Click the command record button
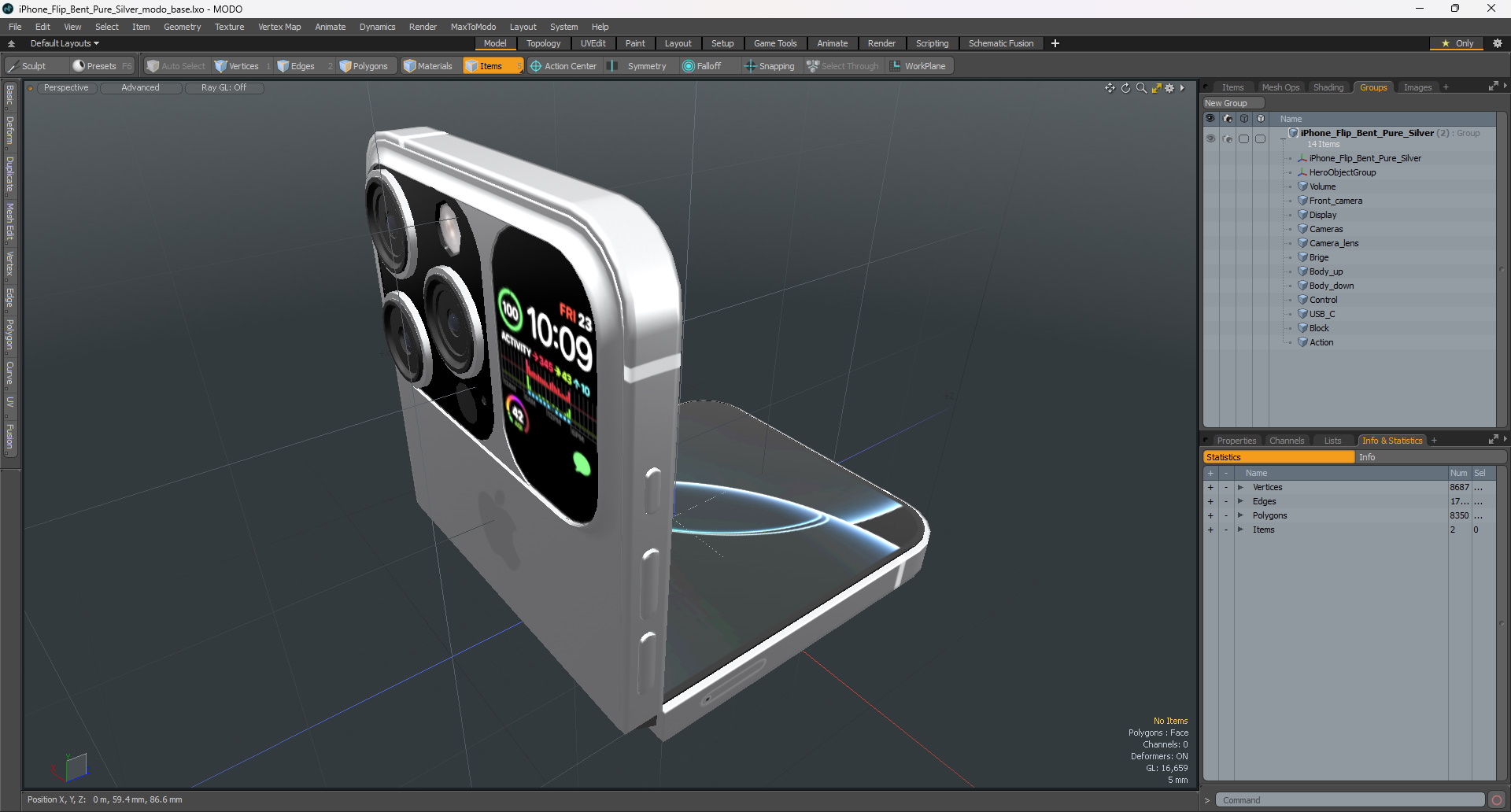The width and height of the screenshot is (1511, 812). pyautogui.click(x=1497, y=800)
